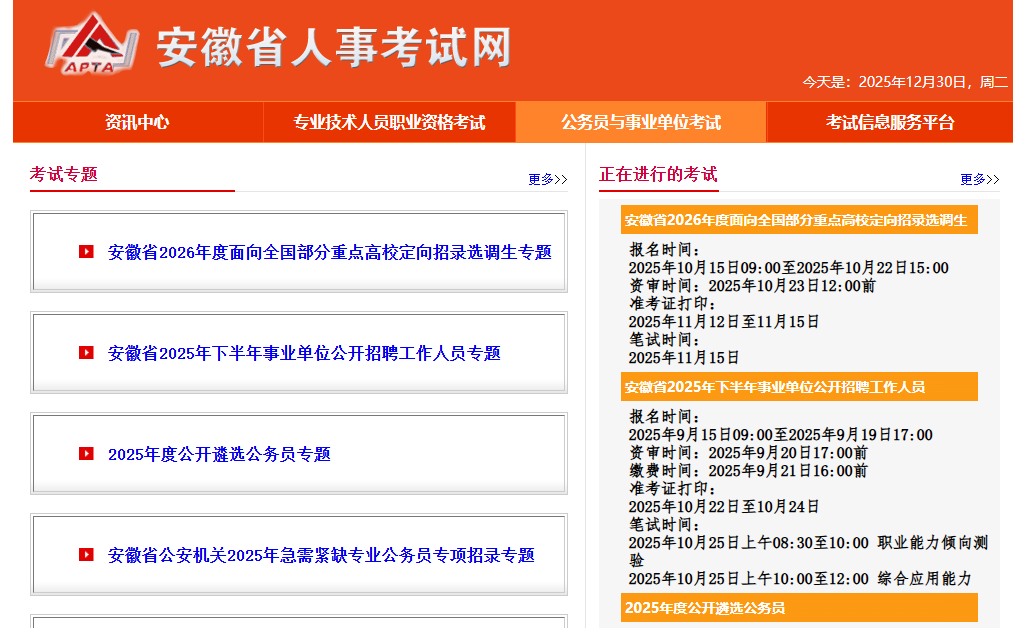Click red arrow icon beside 公安机关急需紧缺专业专题
This screenshot has width=1020, height=628.
(86, 555)
